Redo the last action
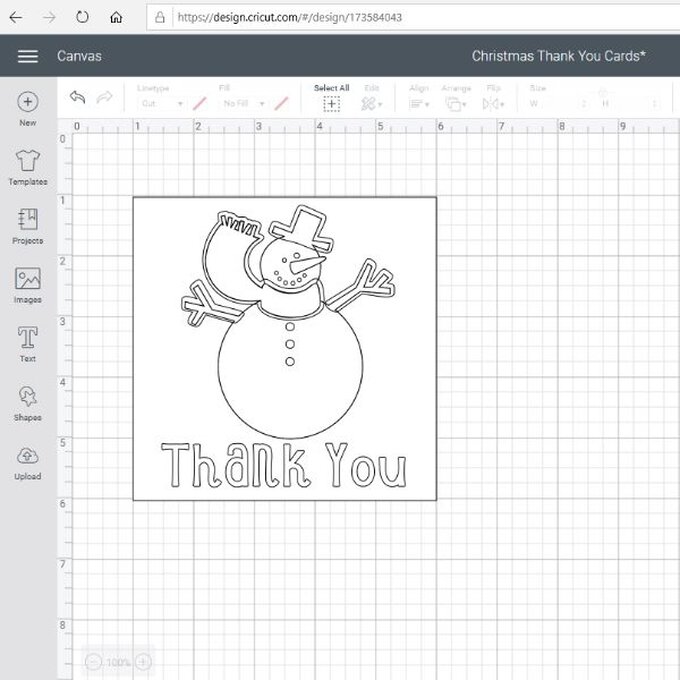680x680 pixels. point(105,97)
